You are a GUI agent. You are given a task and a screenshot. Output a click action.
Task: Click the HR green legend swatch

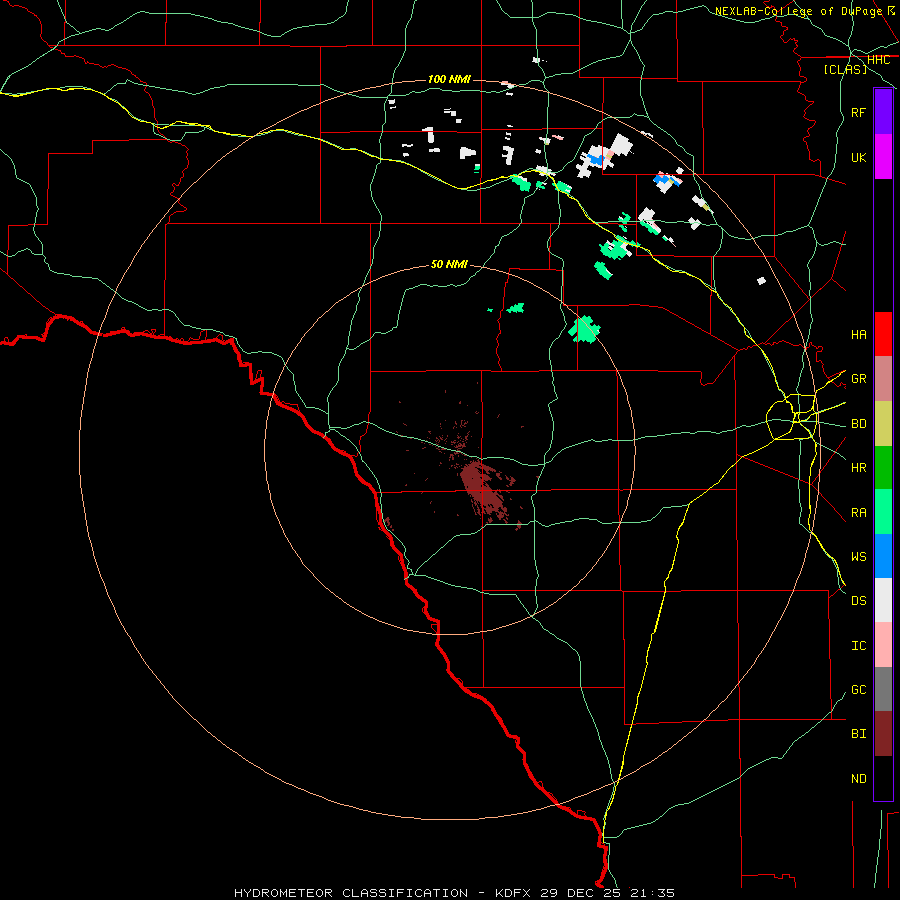883,468
